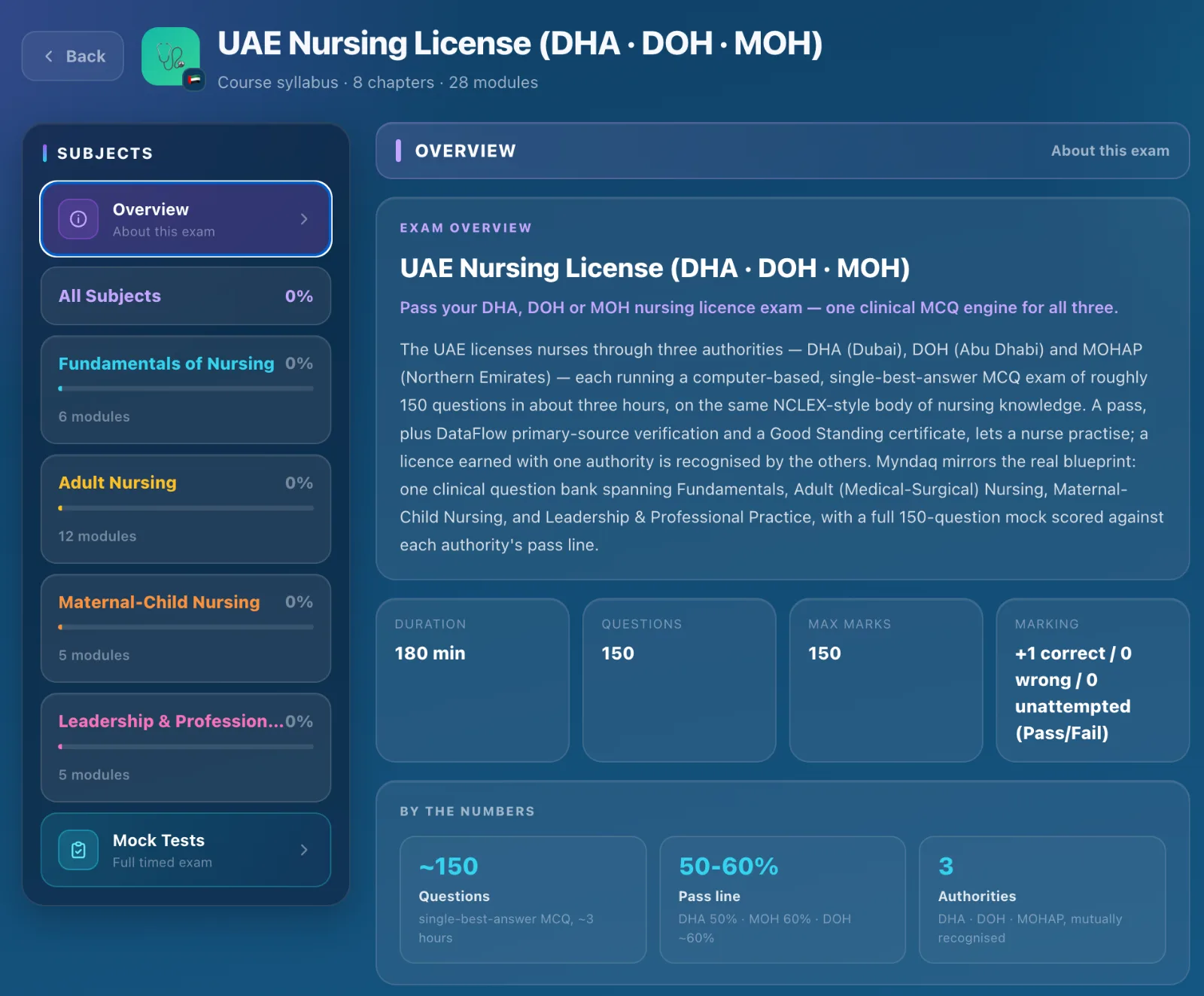Image resolution: width=1204 pixels, height=996 pixels.
Task: Open the Adult Nursing subject
Action: pyautogui.click(x=186, y=509)
